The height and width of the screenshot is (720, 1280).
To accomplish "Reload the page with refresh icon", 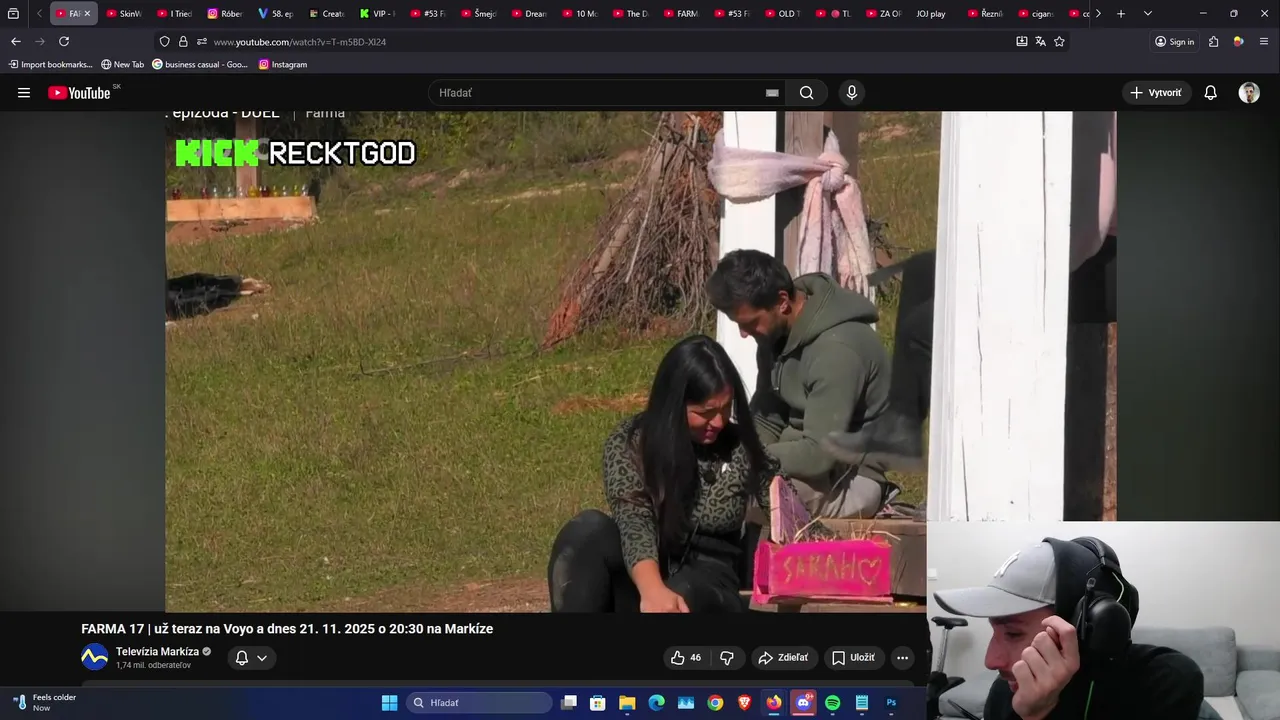I will [x=64, y=41].
